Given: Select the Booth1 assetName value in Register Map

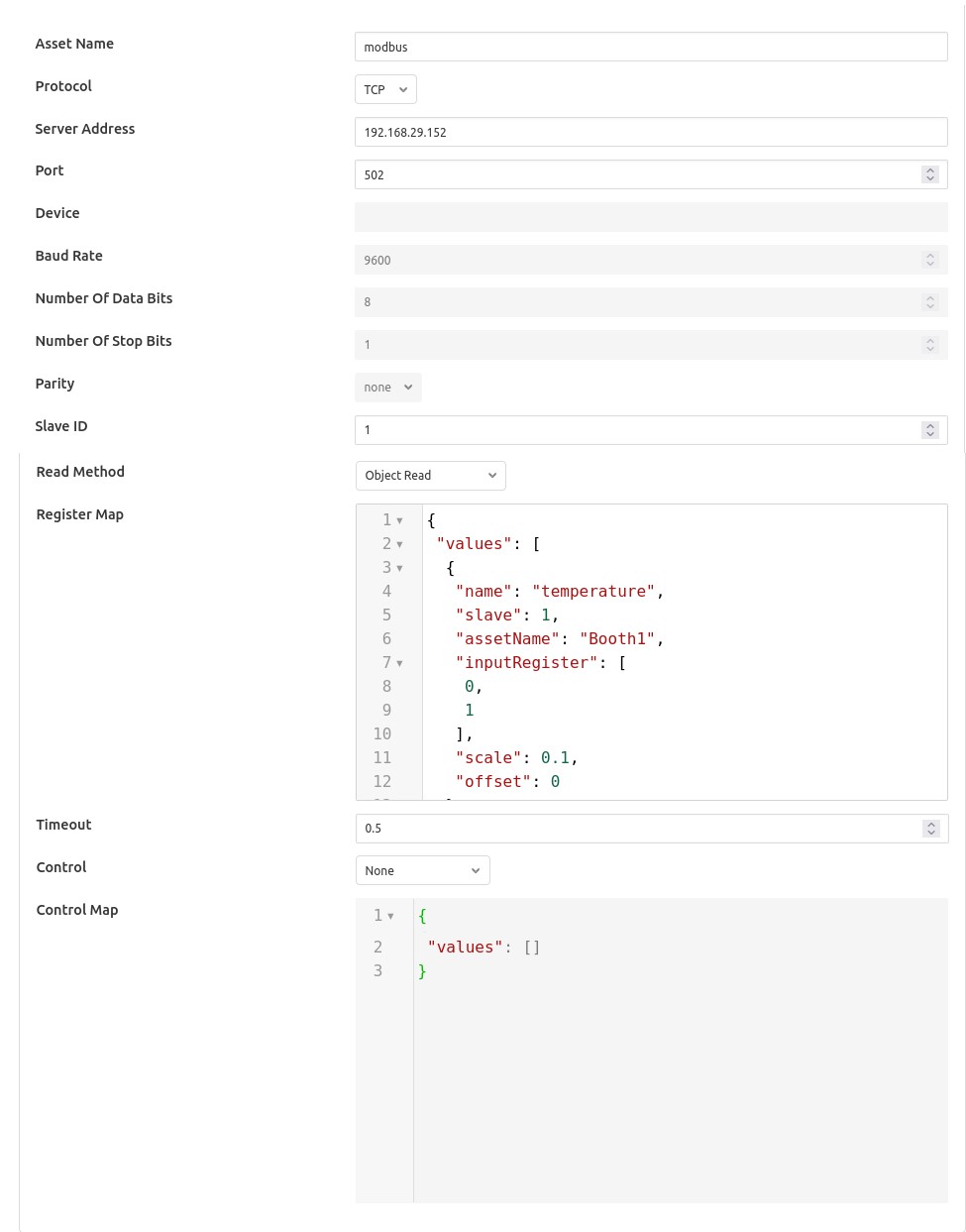Looking at the screenshot, I should pos(616,638).
